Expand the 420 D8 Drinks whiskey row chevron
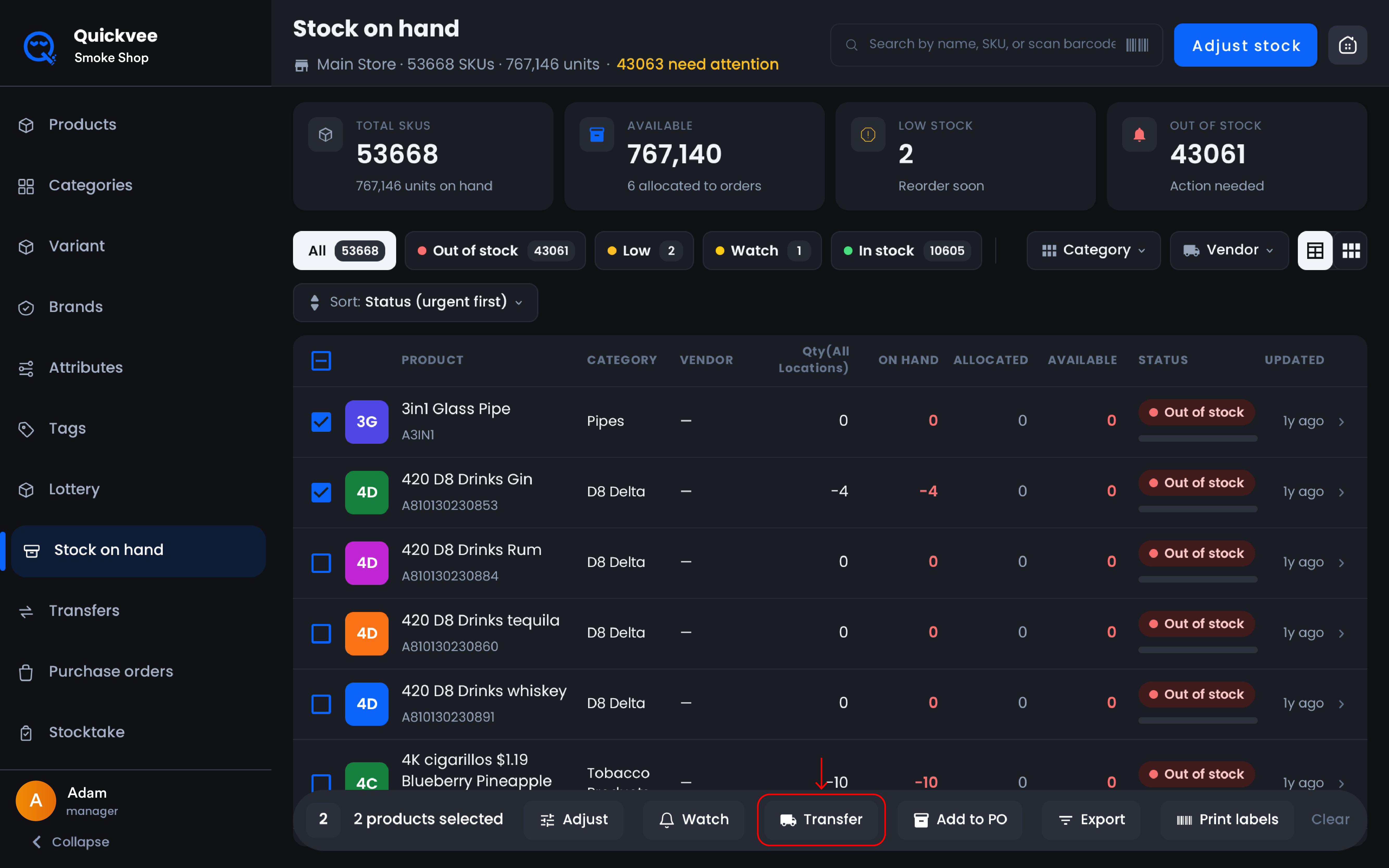This screenshot has width=1389, height=868. [1341, 704]
